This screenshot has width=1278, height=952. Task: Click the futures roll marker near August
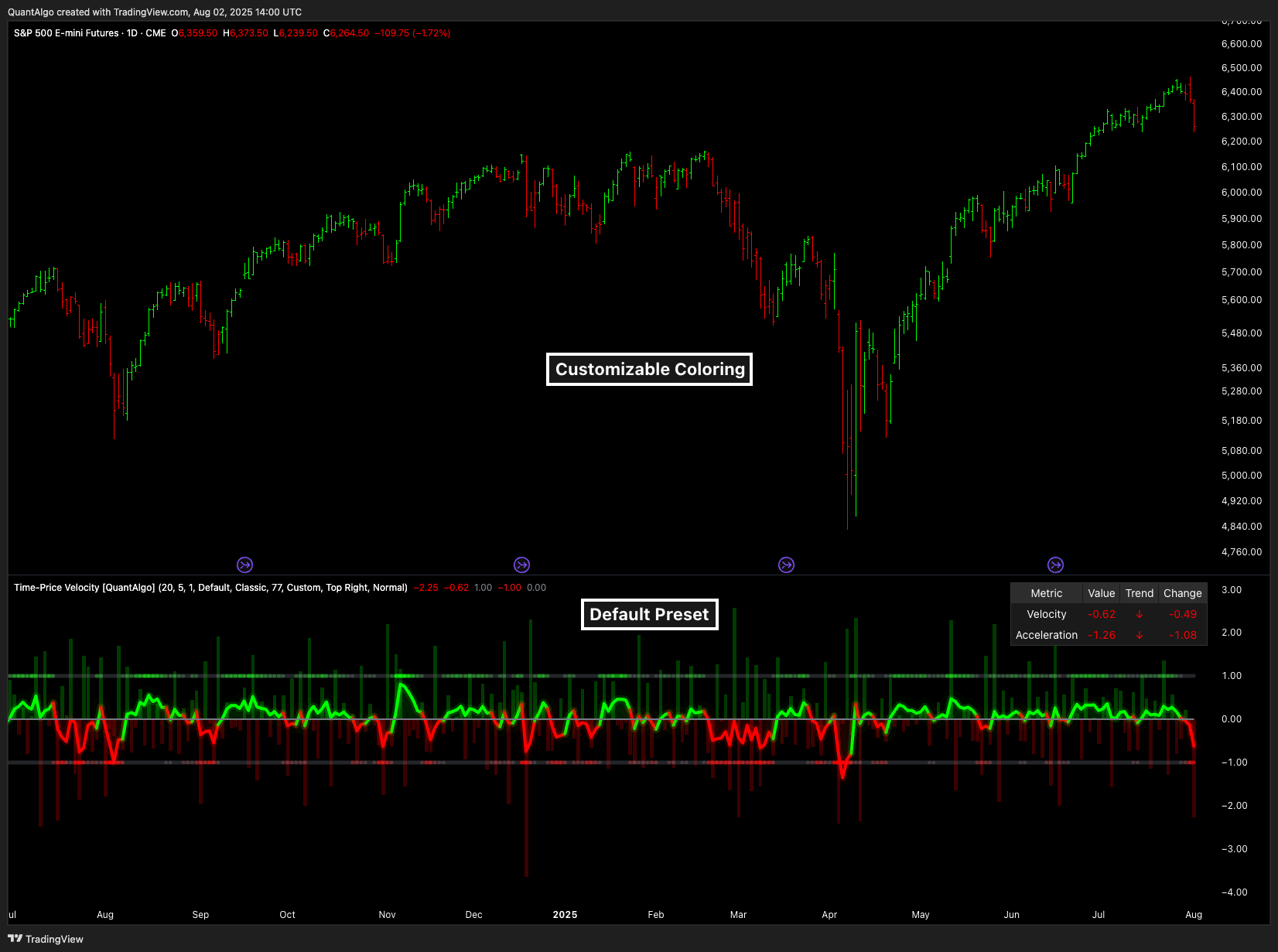click(244, 565)
